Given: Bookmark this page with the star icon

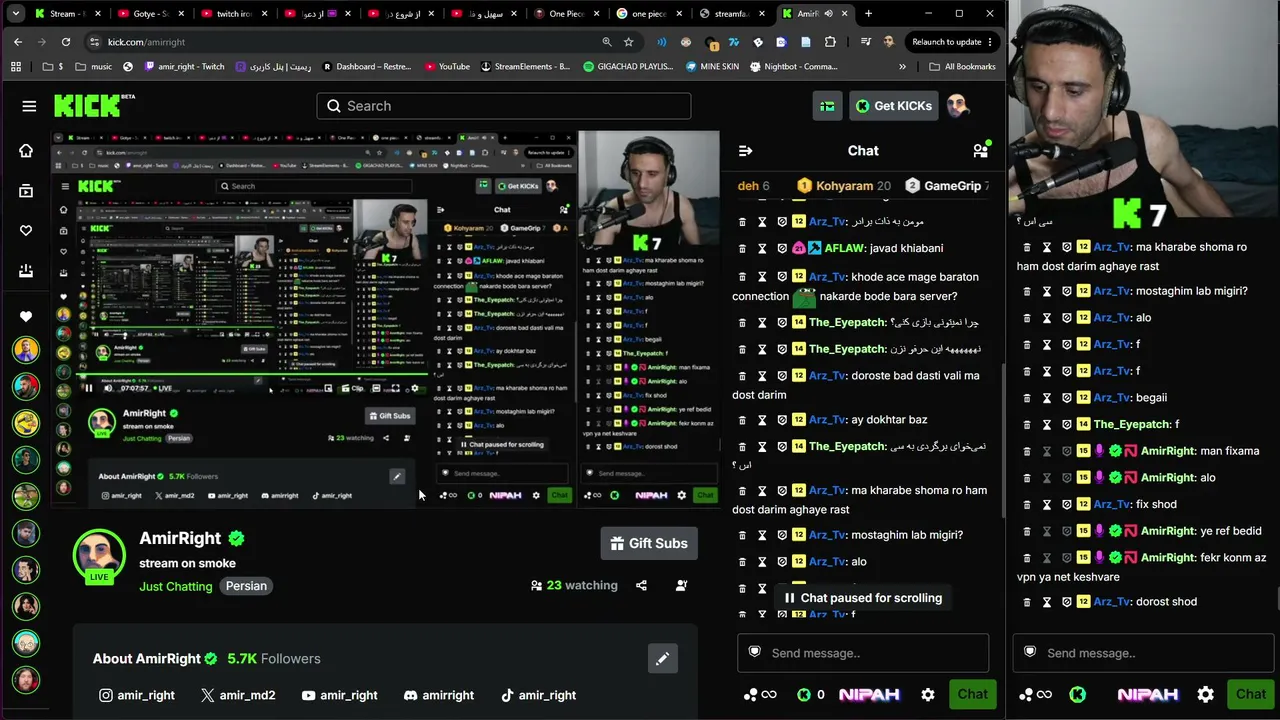Looking at the screenshot, I should click(x=628, y=42).
